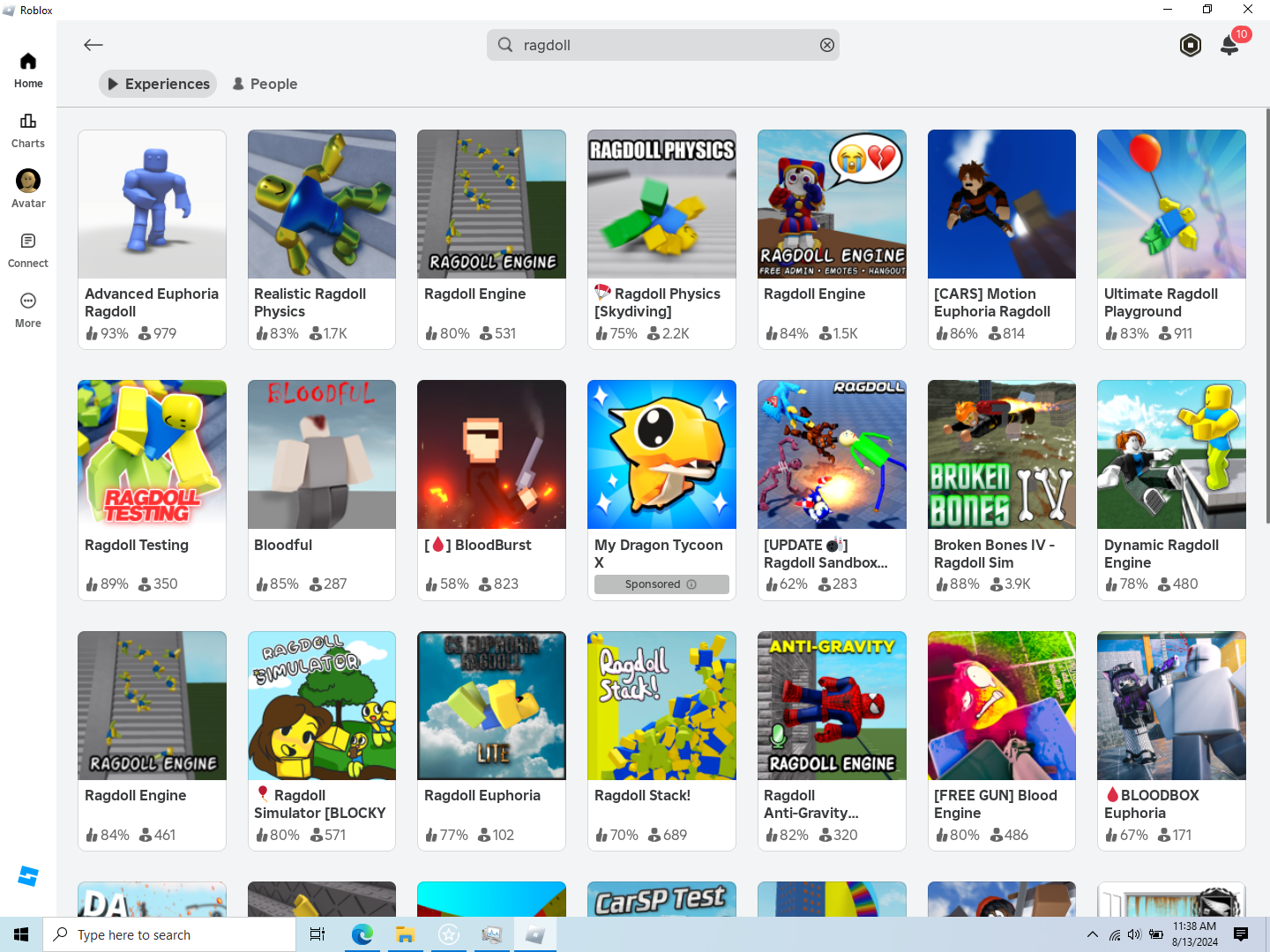
Task: Open Realistic Ragdoll Physics experience
Action: coord(322,240)
